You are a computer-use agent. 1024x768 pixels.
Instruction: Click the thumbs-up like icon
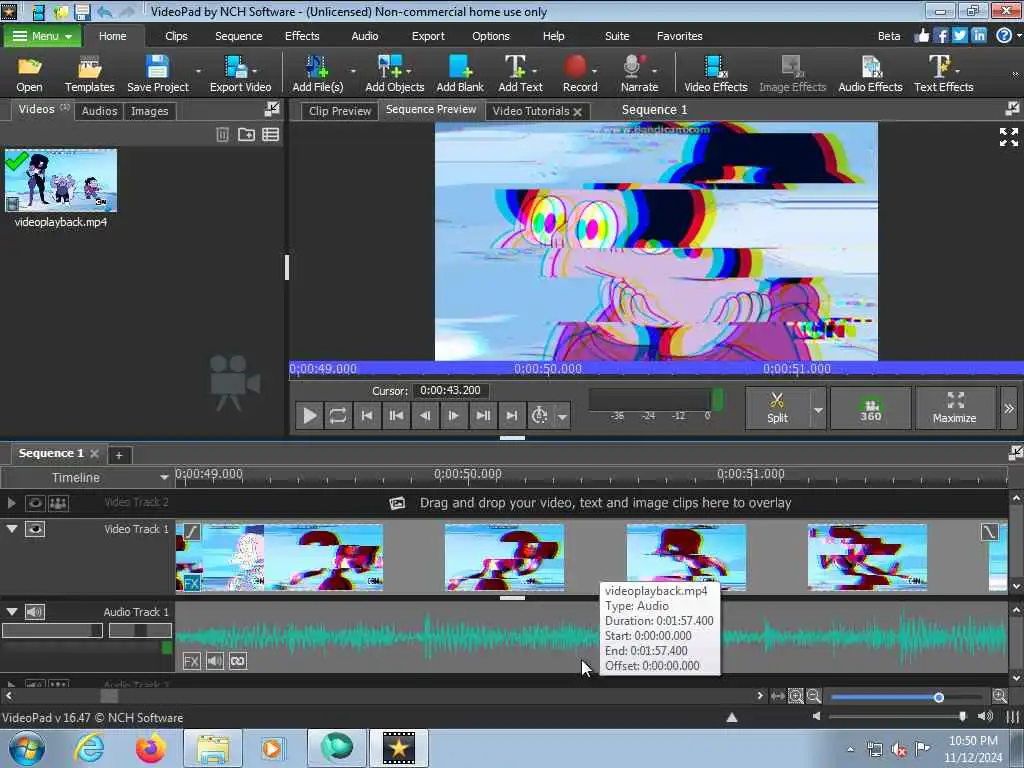(x=921, y=36)
